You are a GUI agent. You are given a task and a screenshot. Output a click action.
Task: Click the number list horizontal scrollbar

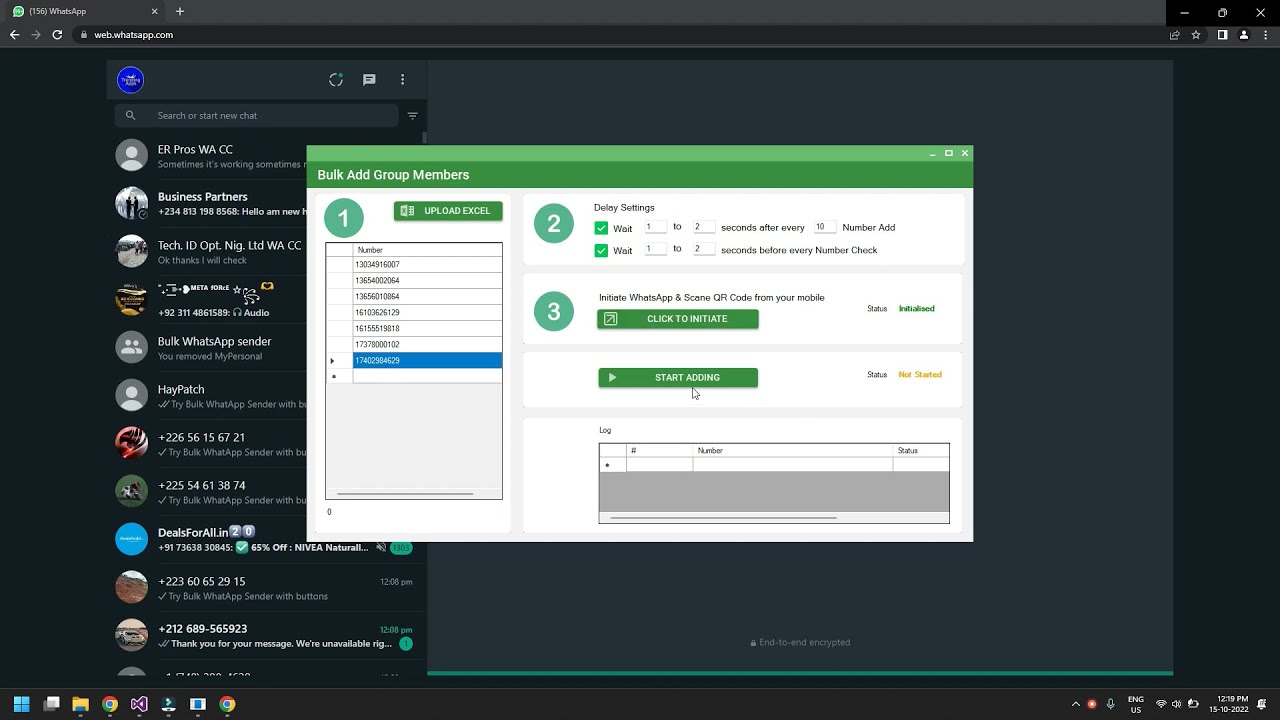[x=405, y=493]
